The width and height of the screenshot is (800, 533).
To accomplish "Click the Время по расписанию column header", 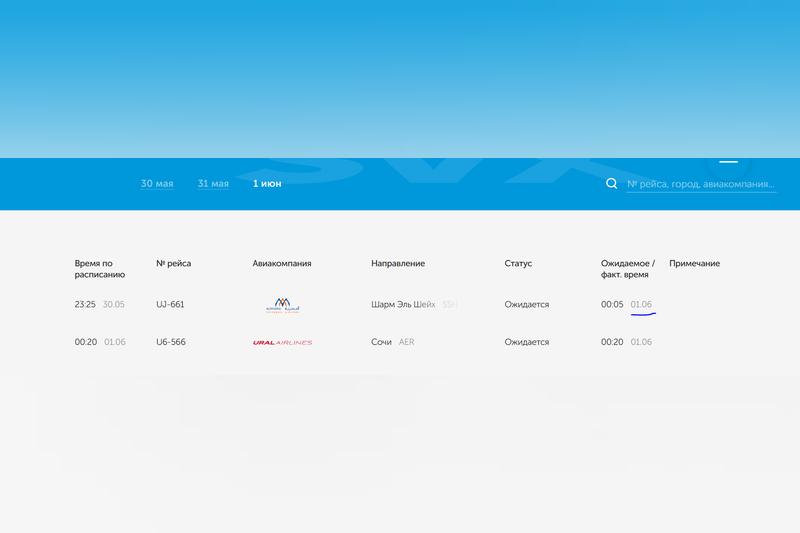I will pos(99,268).
